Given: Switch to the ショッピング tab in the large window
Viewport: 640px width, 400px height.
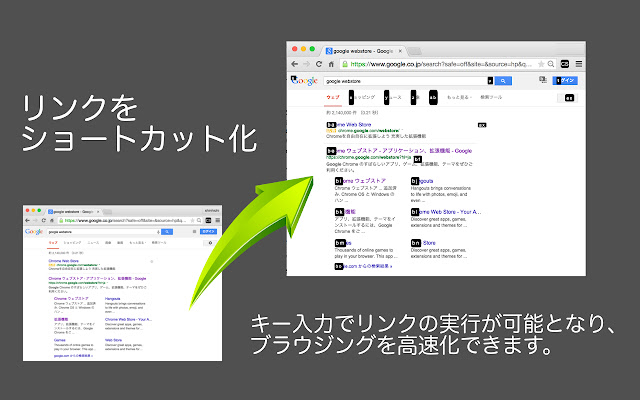Looking at the screenshot, I should (362, 98).
